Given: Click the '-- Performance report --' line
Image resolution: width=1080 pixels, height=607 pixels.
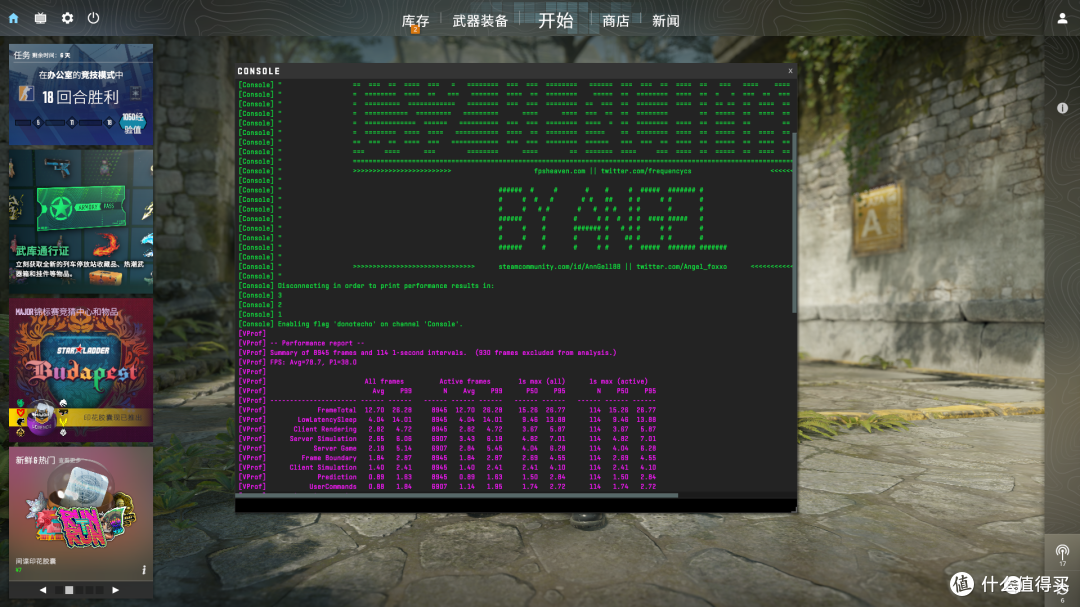Looking at the screenshot, I should [317, 343].
